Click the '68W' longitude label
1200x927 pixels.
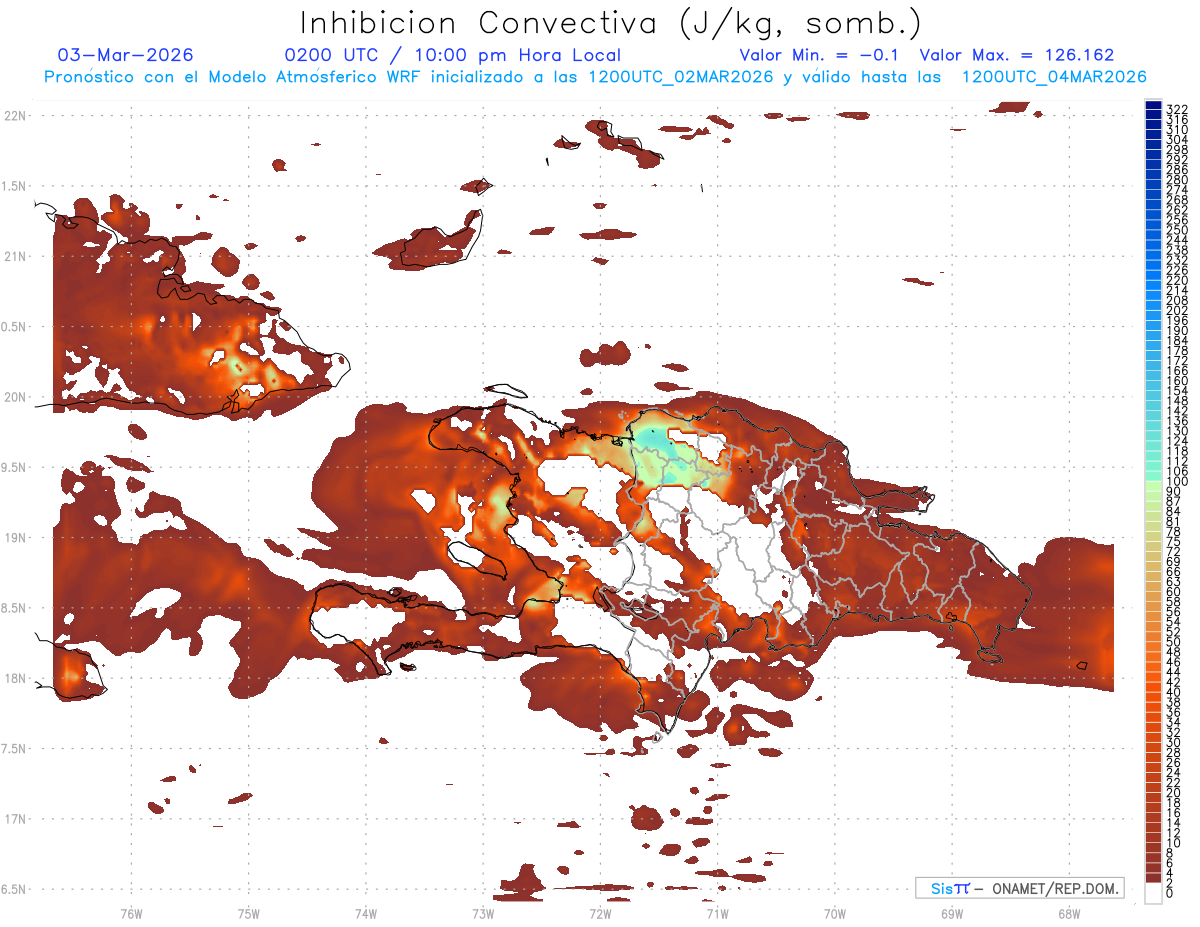(x=1068, y=913)
